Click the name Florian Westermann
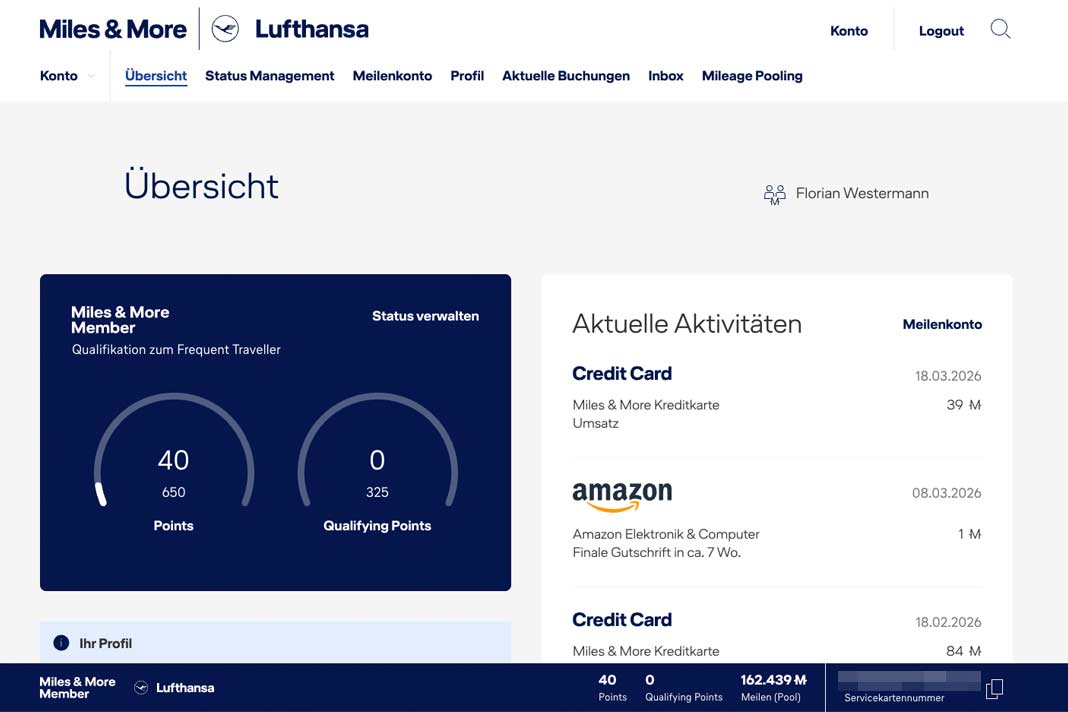 coord(862,194)
